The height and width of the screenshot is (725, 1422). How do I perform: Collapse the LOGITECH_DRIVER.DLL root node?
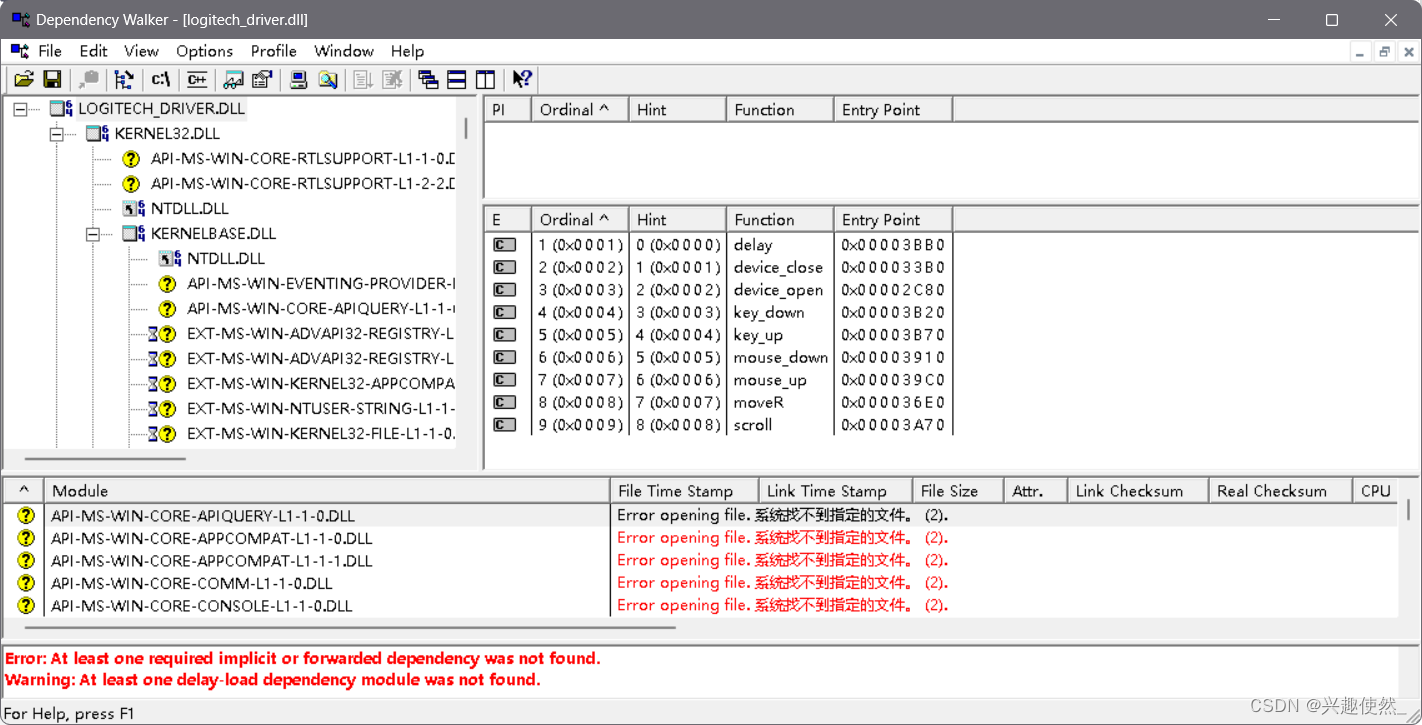(x=20, y=109)
